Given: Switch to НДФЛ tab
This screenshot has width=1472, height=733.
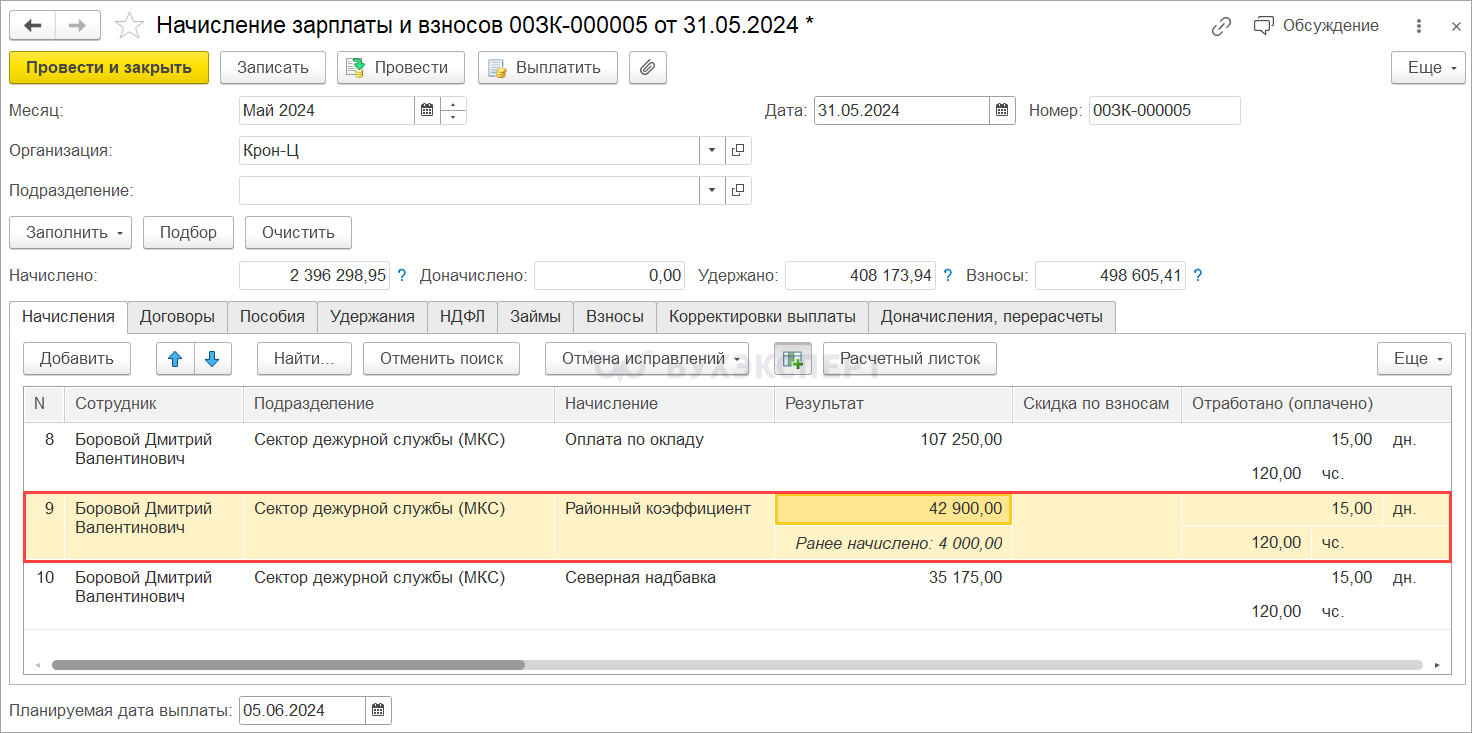Looking at the screenshot, I should 462,317.
